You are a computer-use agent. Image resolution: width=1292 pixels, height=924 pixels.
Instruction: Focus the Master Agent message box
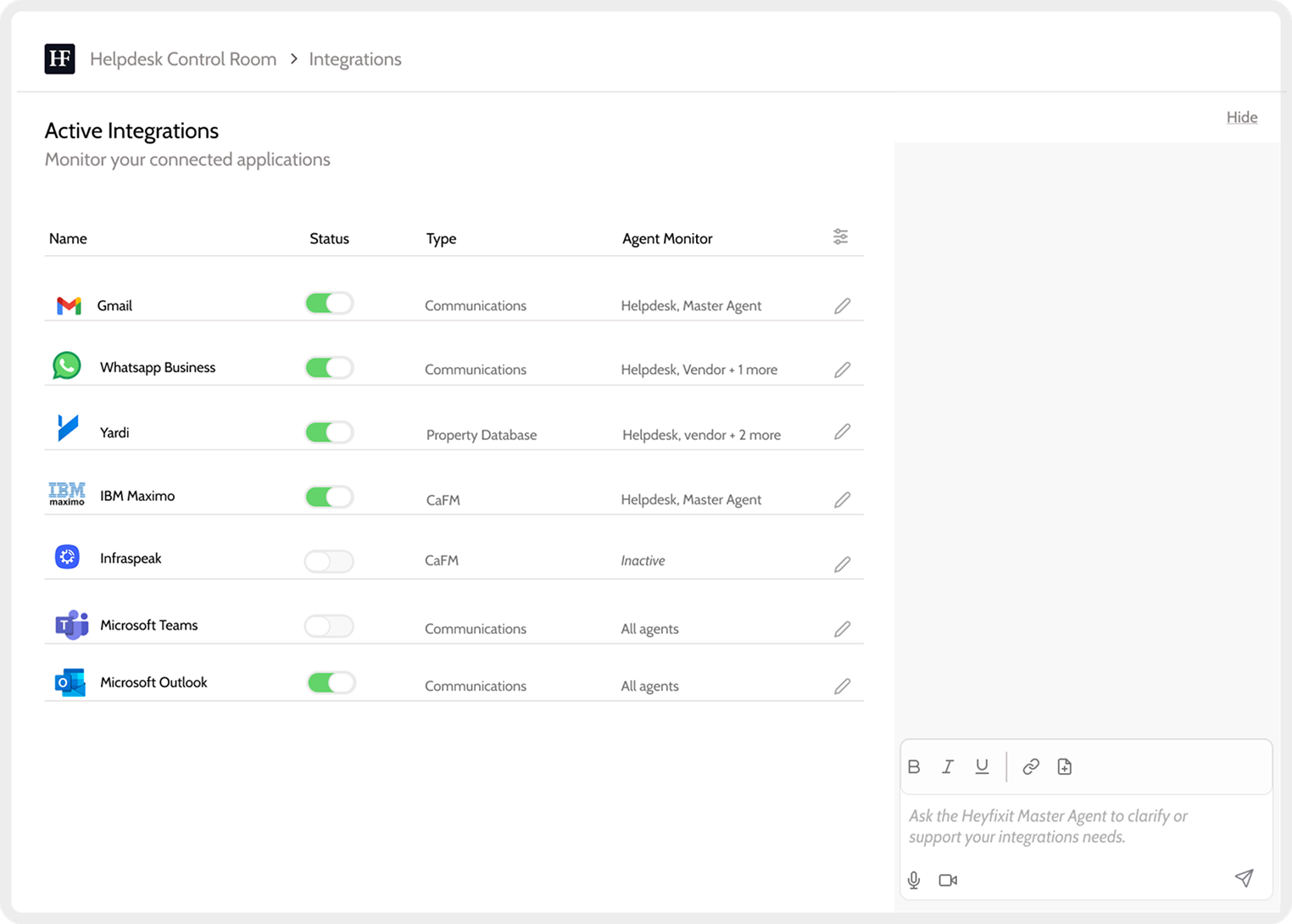(x=1086, y=827)
